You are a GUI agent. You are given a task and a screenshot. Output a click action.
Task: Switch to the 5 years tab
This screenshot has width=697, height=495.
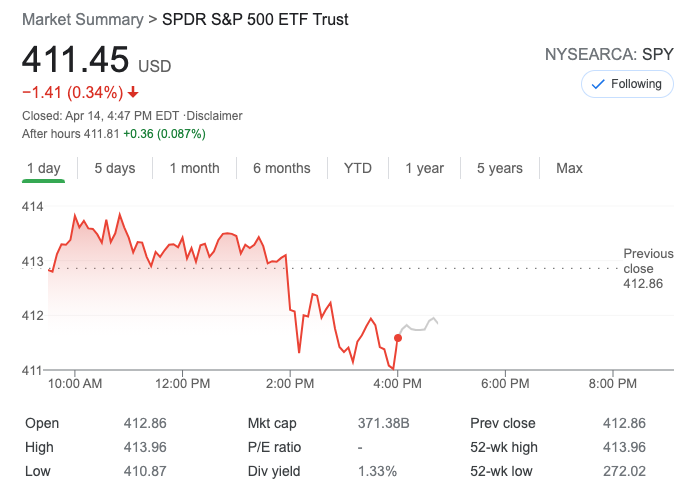(x=499, y=168)
